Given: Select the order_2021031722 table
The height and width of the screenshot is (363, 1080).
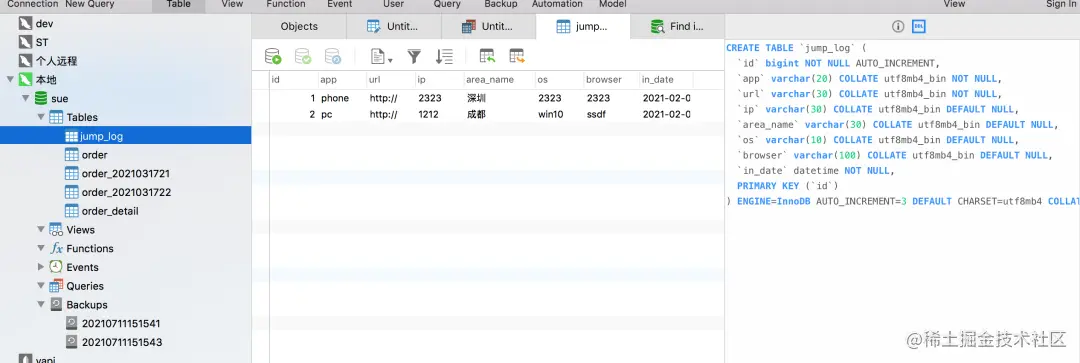Looking at the screenshot, I should click(x=126, y=192).
